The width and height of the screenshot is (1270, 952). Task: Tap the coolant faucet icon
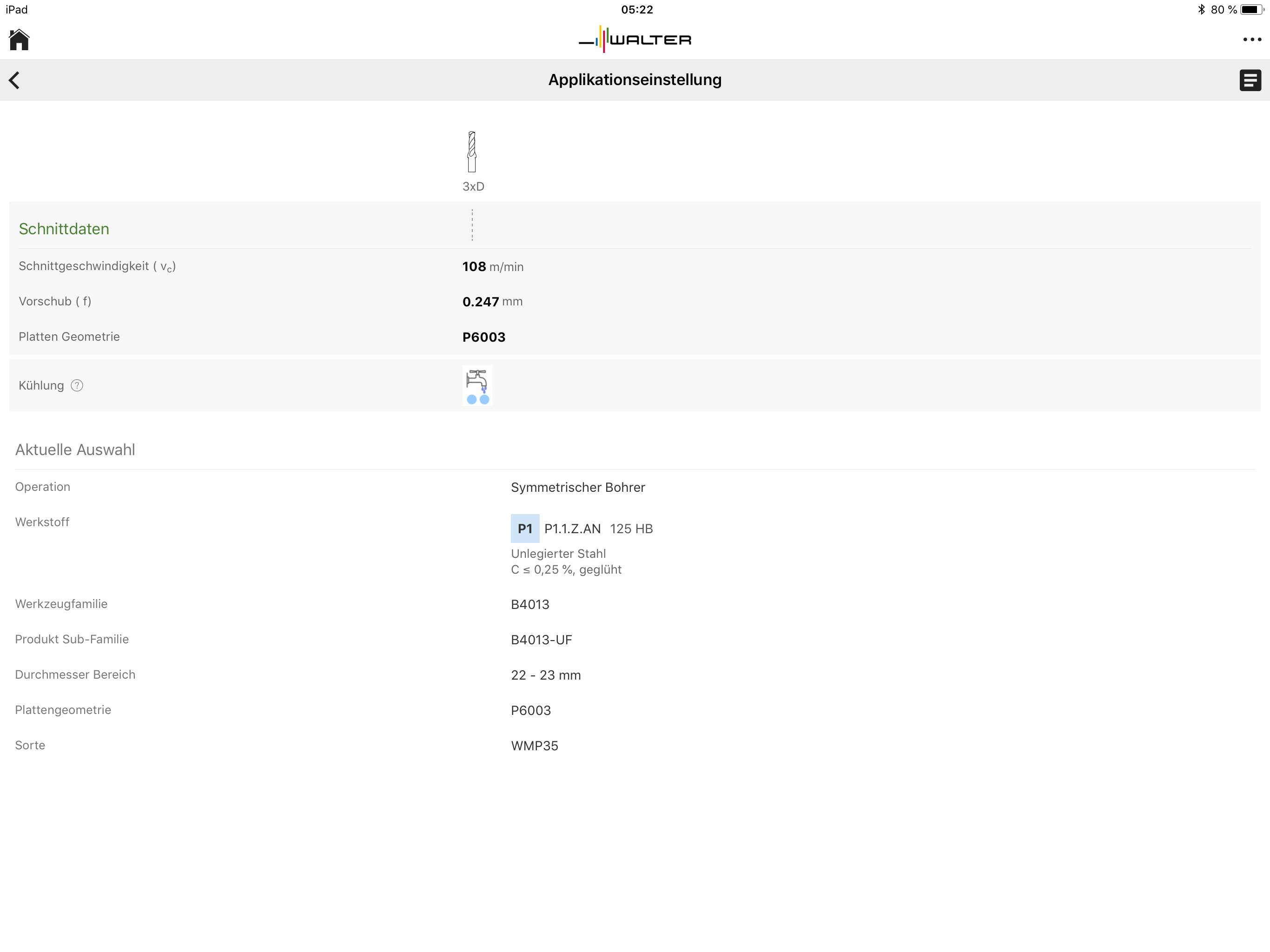tap(476, 385)
